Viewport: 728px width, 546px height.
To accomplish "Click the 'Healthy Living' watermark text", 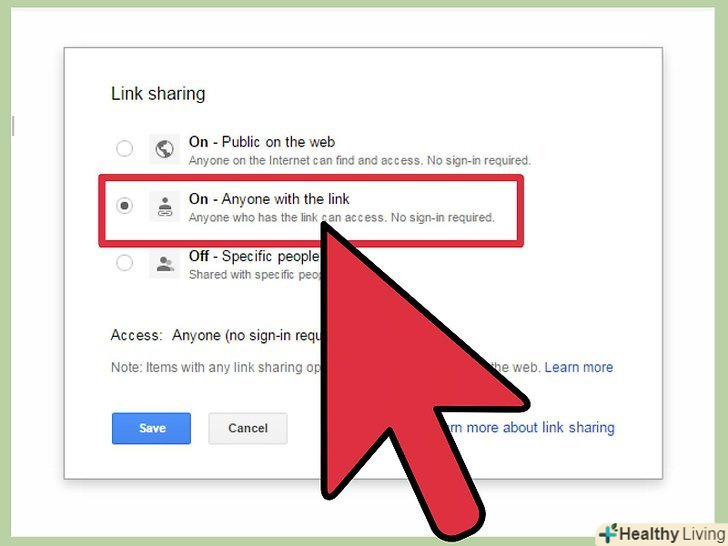I will point(672,534).
